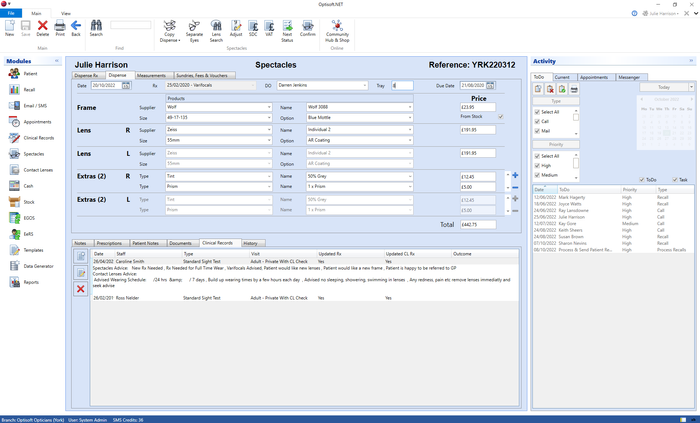Screen dimensions: 700x423
Task: Open Community Hub & Shop
Action: 337,31
